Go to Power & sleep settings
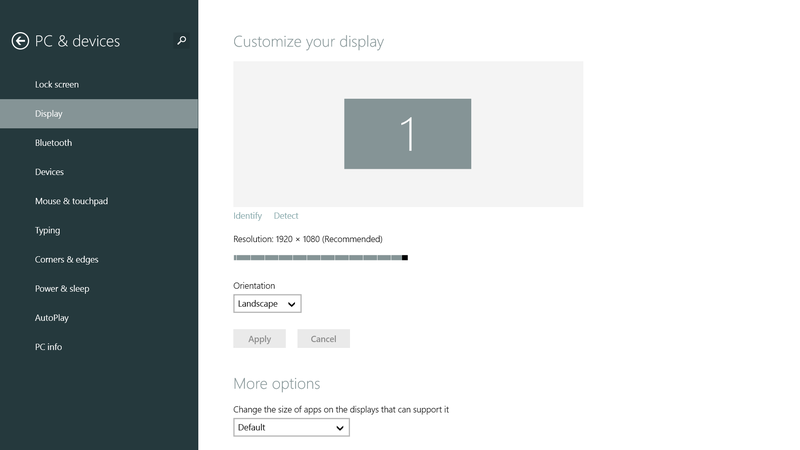800x450 pixels. coord(99,288)
